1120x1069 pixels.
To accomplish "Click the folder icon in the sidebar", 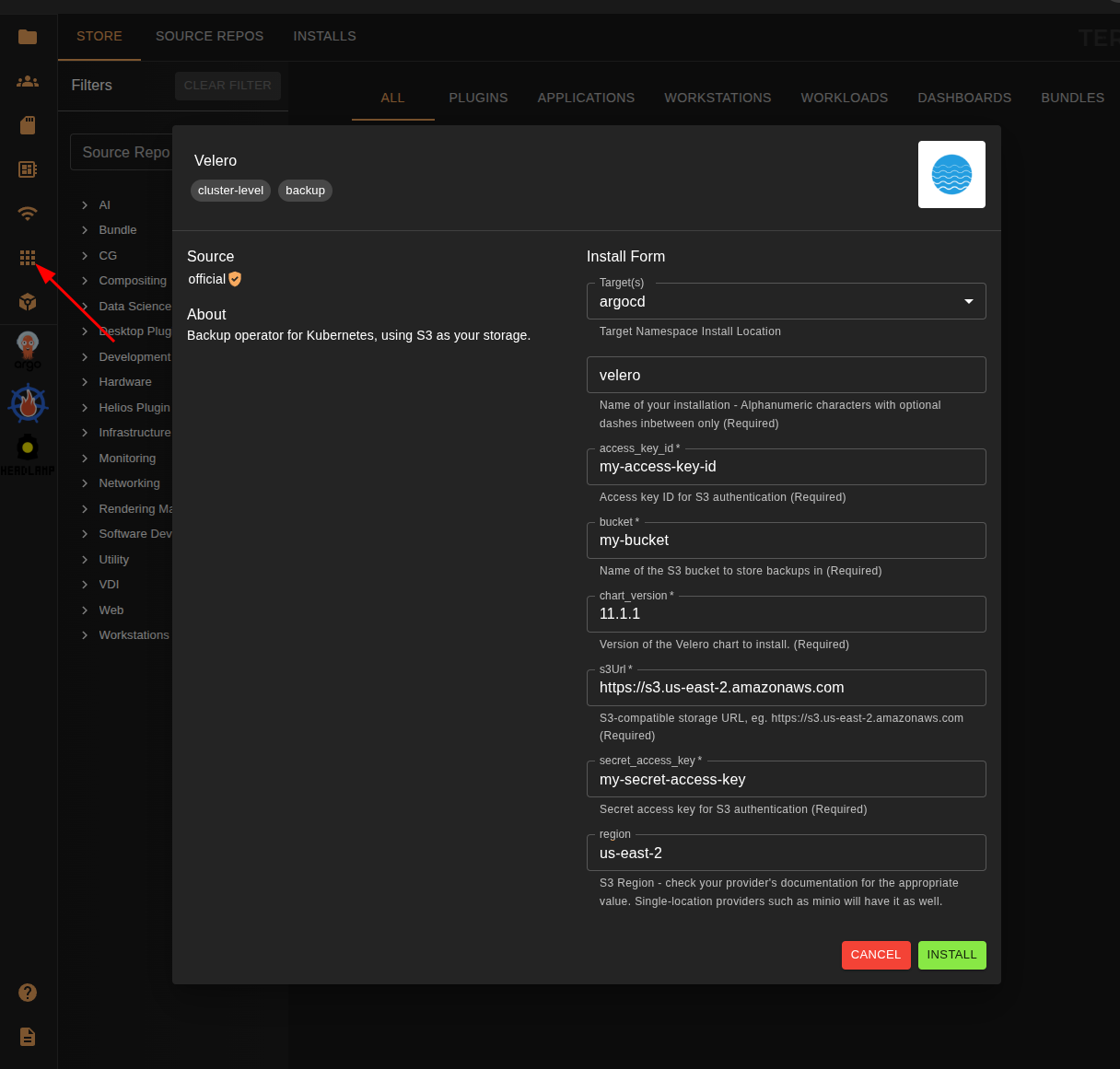I will (x=28, y=37).
